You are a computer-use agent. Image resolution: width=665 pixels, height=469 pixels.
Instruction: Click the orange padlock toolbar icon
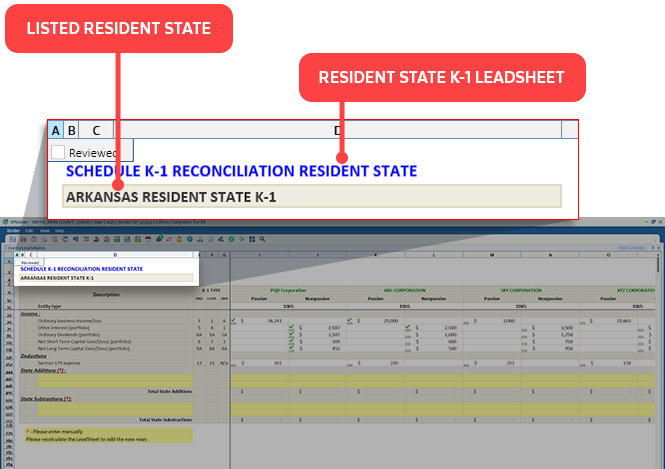(x=179, y=239)
